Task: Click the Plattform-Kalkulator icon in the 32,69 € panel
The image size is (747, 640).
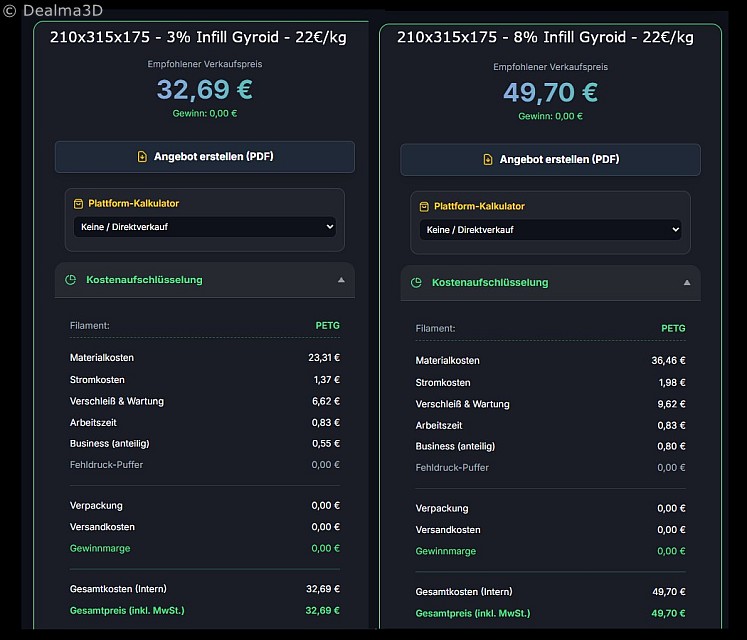Action: click(x=79, y=203)
